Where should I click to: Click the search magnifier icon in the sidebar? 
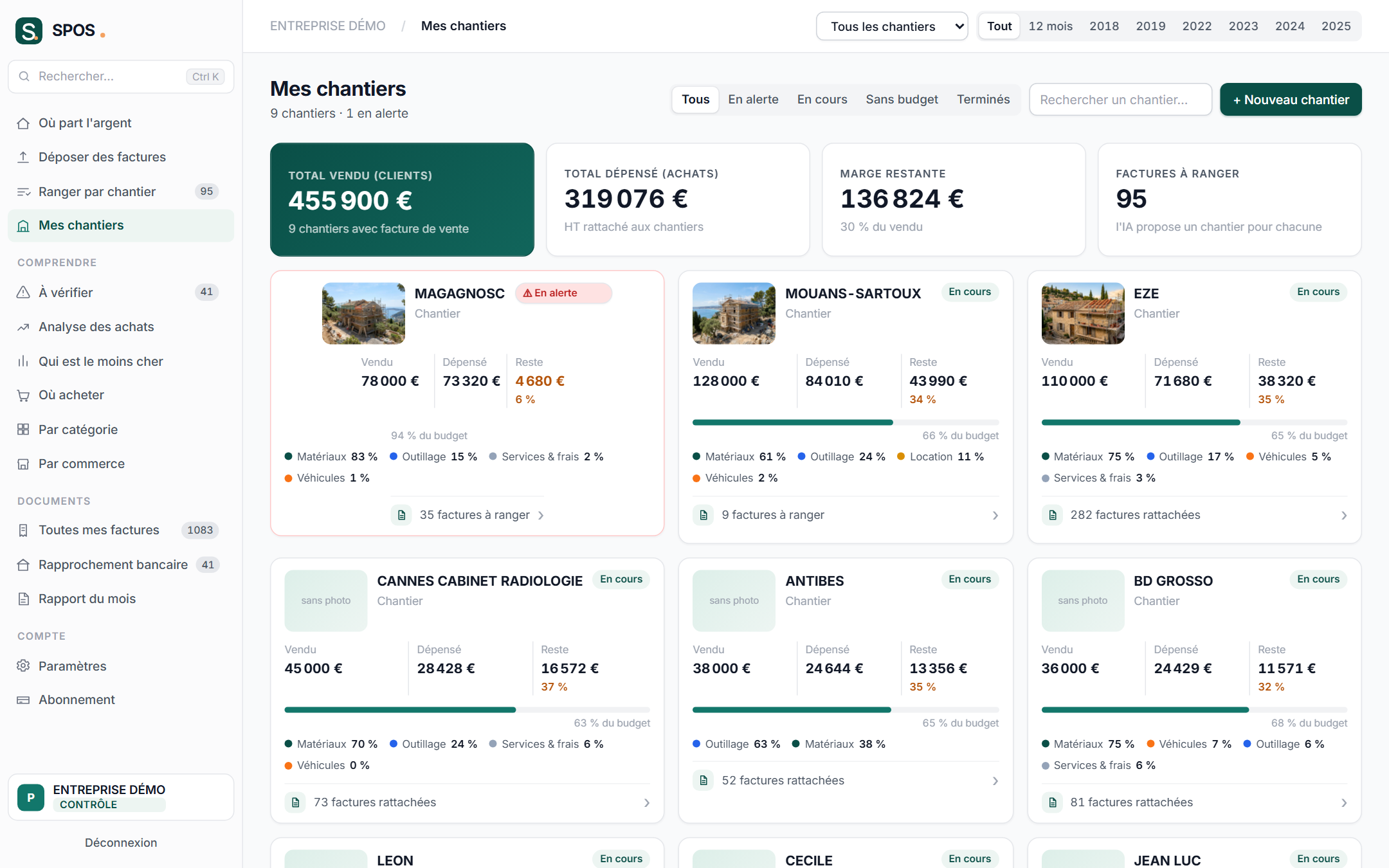(24, 77)
